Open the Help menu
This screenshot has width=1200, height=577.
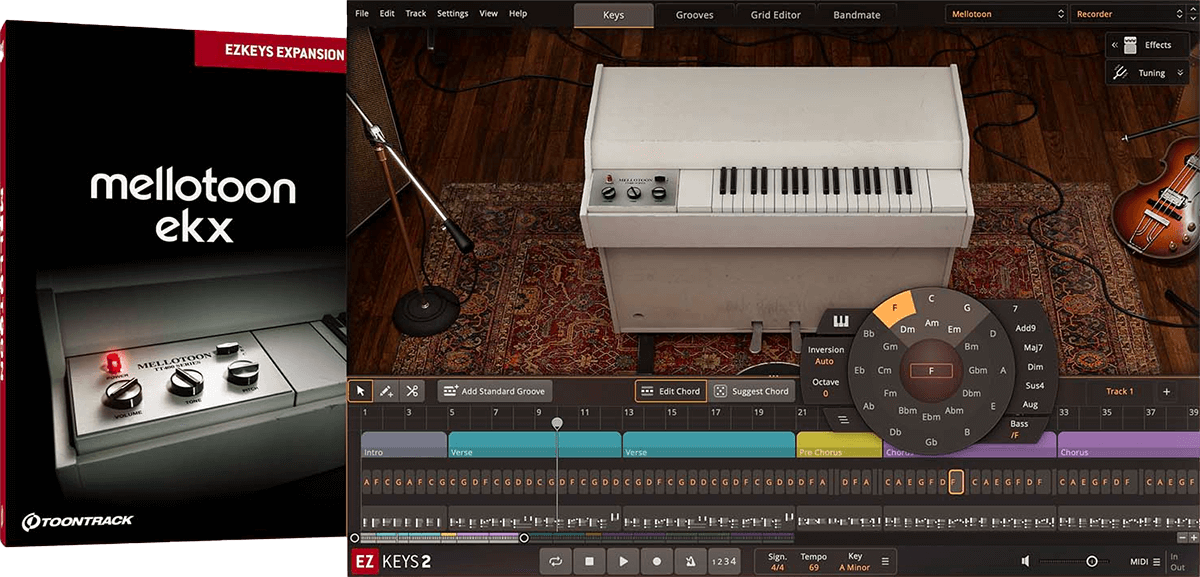coord(518,14)
